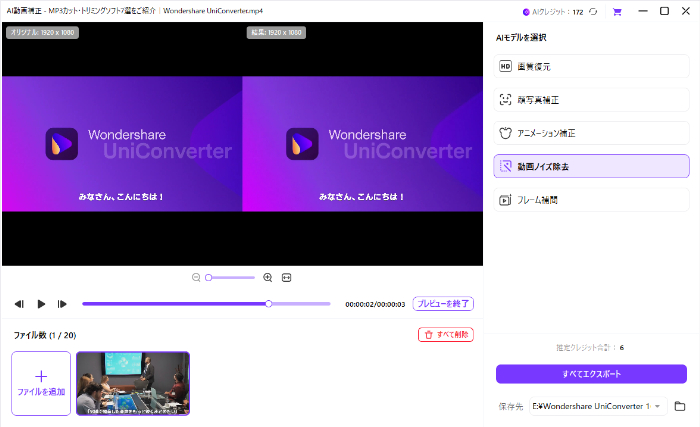Click the AIクレジット credit indicator
Screen dimensions: 700x427
tap(553, 12)
